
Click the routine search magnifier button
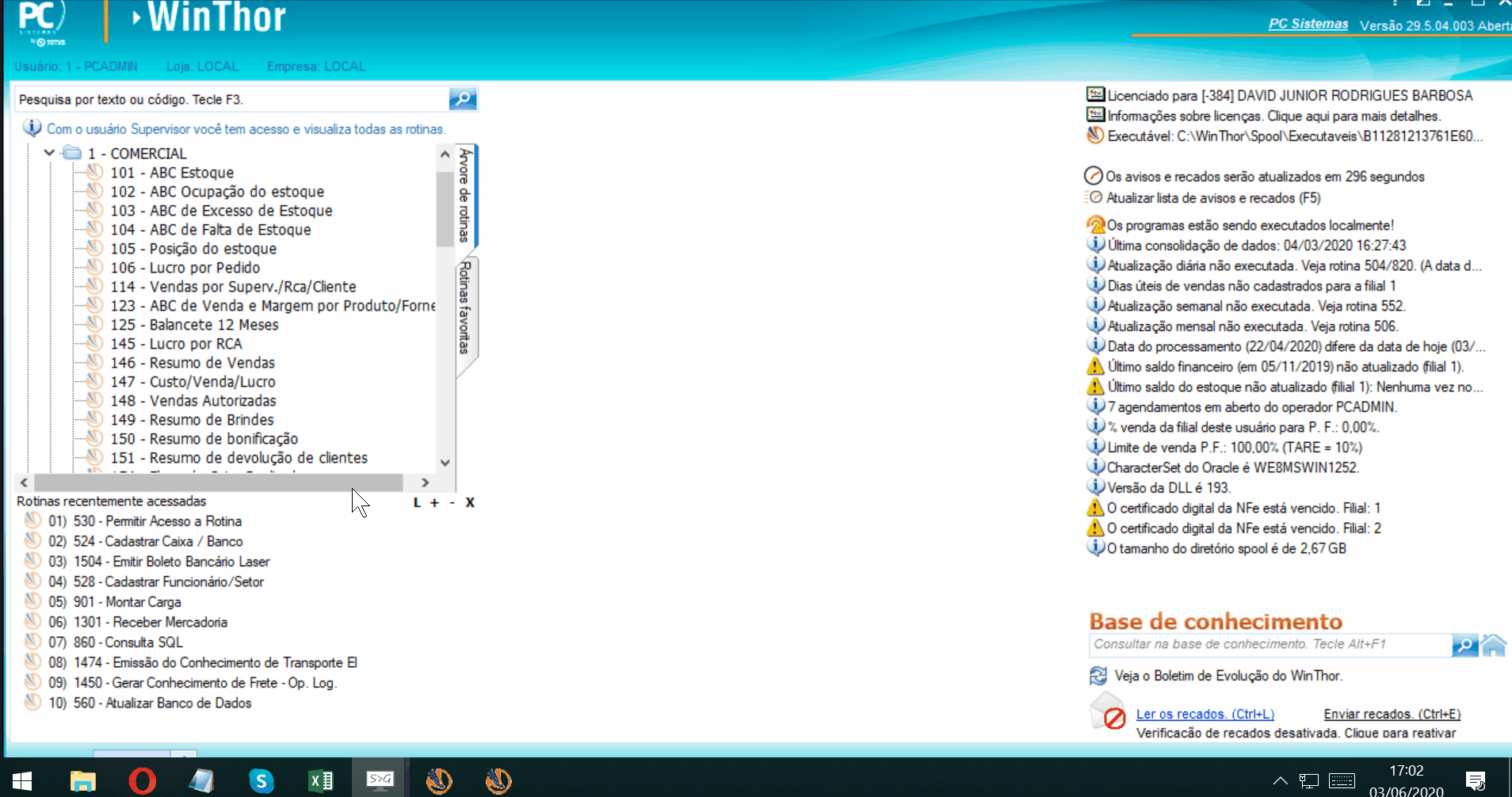point(463,99)
